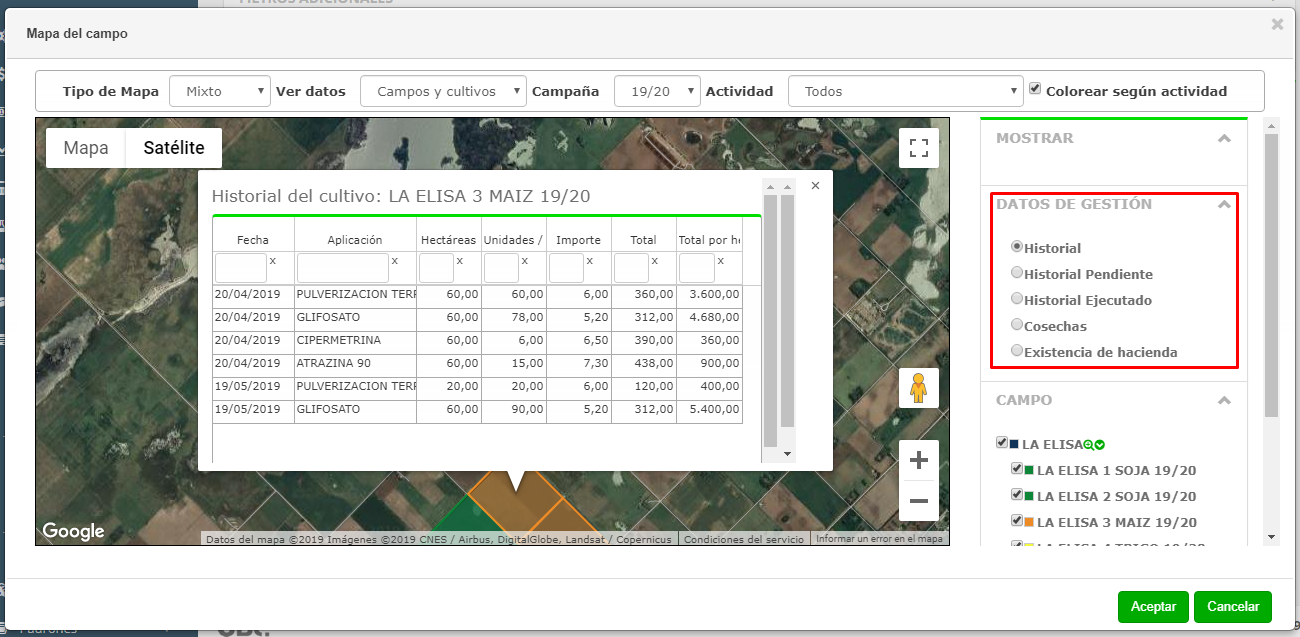Zoom out the map with minus button
Screen dimensions: 1300x637
(919, 501)
